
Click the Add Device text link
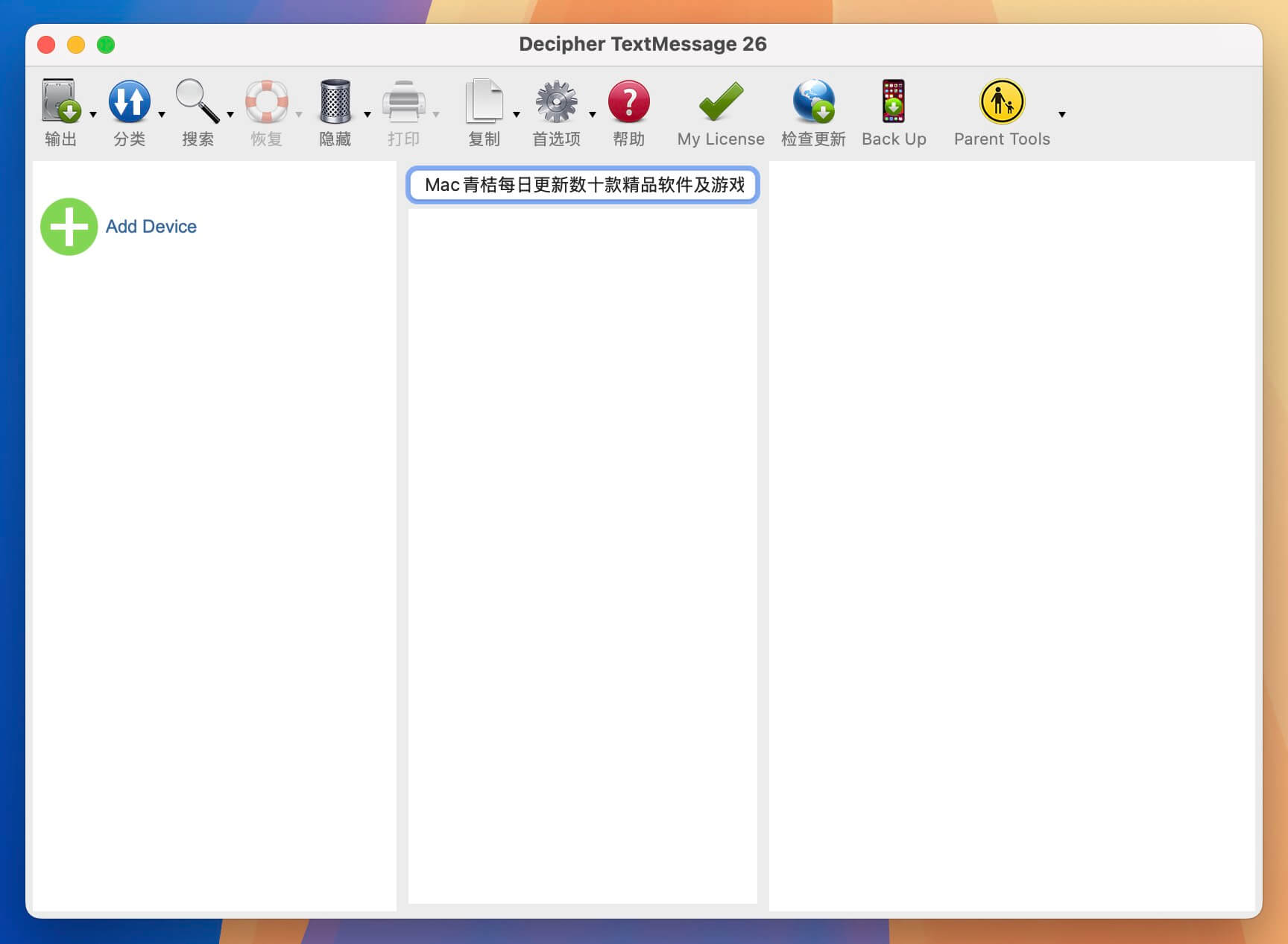[x=151, y=227]
